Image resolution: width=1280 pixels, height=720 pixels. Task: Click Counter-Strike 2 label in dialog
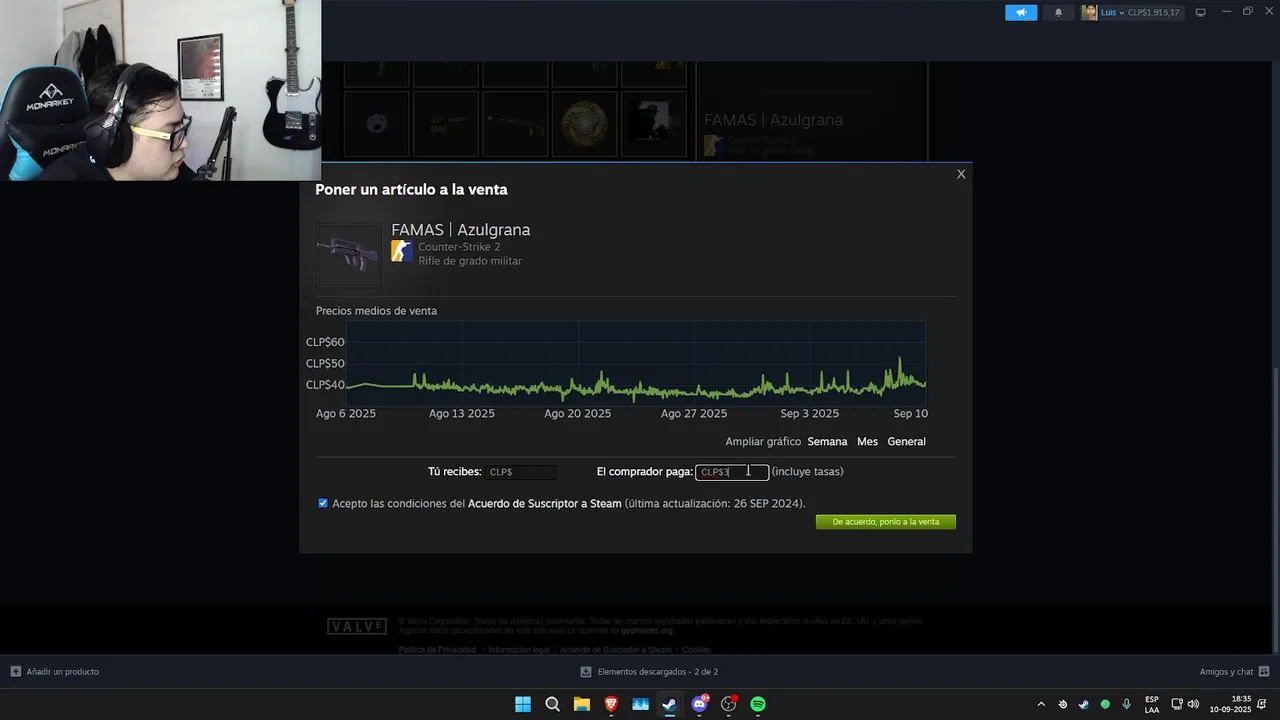pos(459,247)
